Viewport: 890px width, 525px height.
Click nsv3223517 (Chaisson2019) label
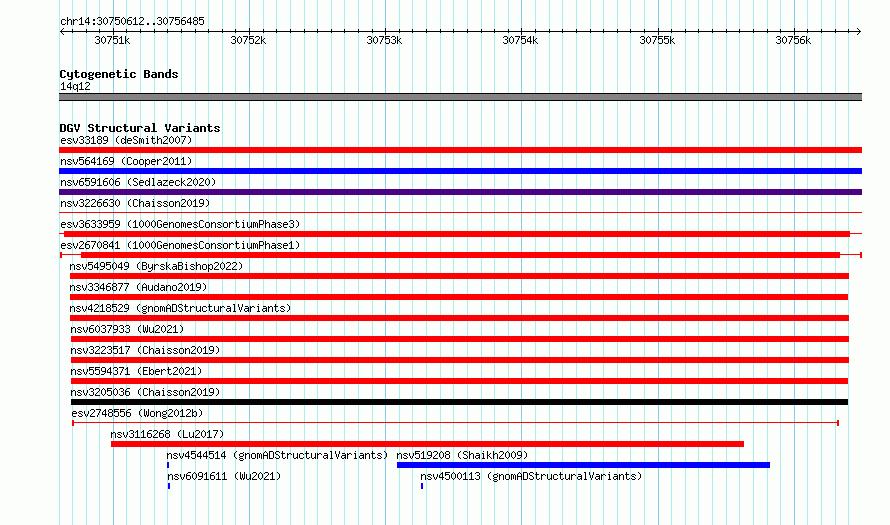click(x=145, y=350)
